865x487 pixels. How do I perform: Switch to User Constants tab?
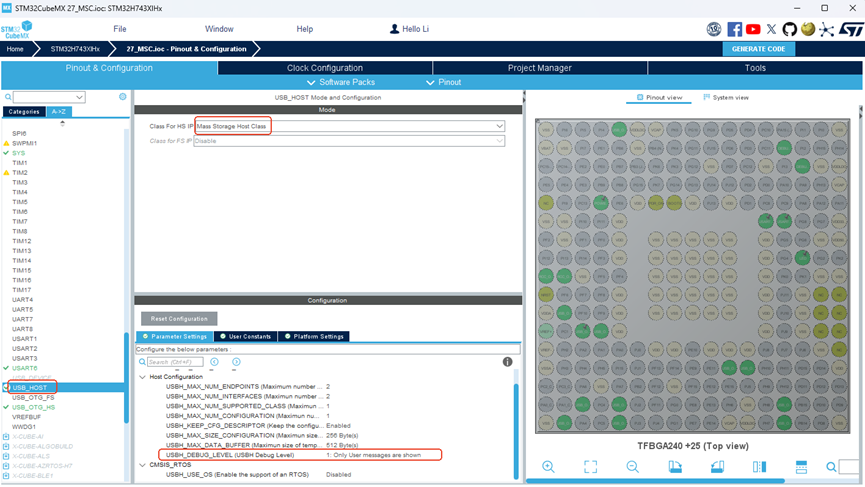click(x=245, y=336)
